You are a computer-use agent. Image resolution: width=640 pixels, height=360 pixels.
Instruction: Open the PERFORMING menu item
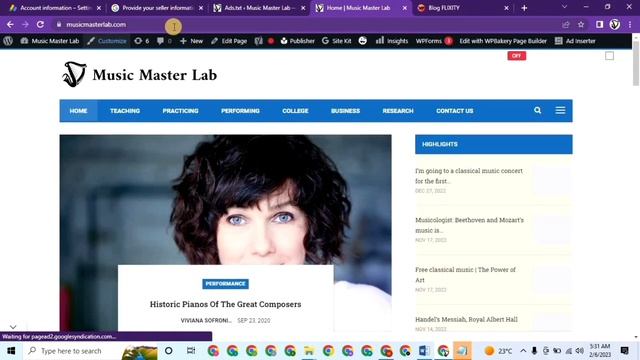click(x=240, y=111)
